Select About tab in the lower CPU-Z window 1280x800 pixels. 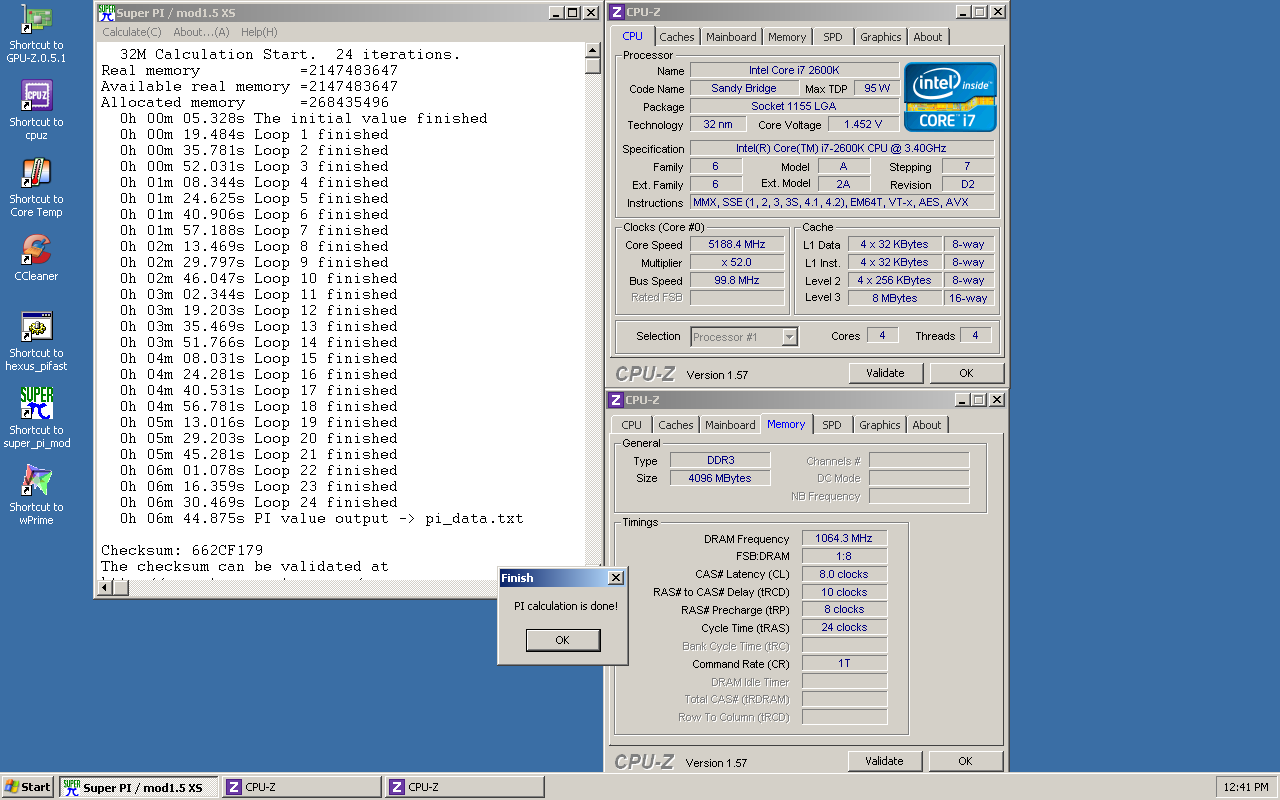point(927,425)
